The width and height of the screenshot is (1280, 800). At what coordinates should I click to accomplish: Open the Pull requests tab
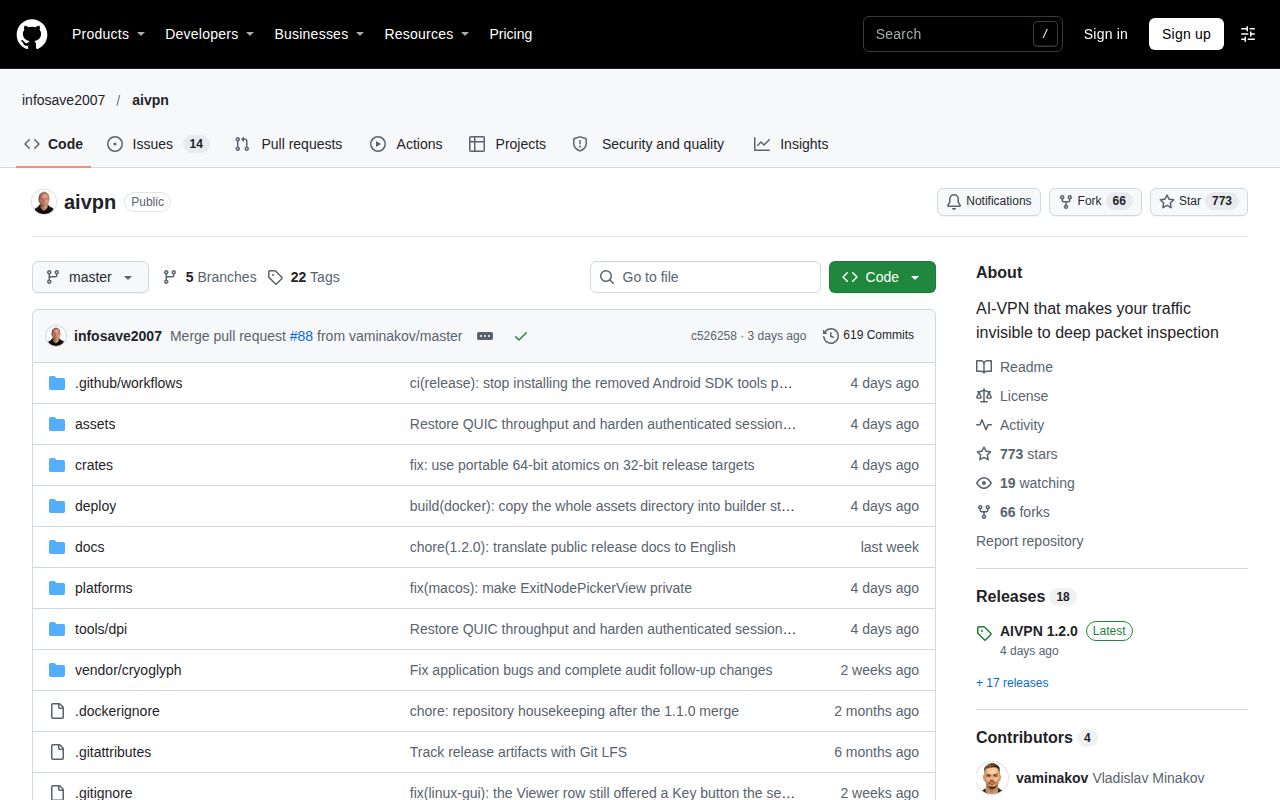point(288,144)
